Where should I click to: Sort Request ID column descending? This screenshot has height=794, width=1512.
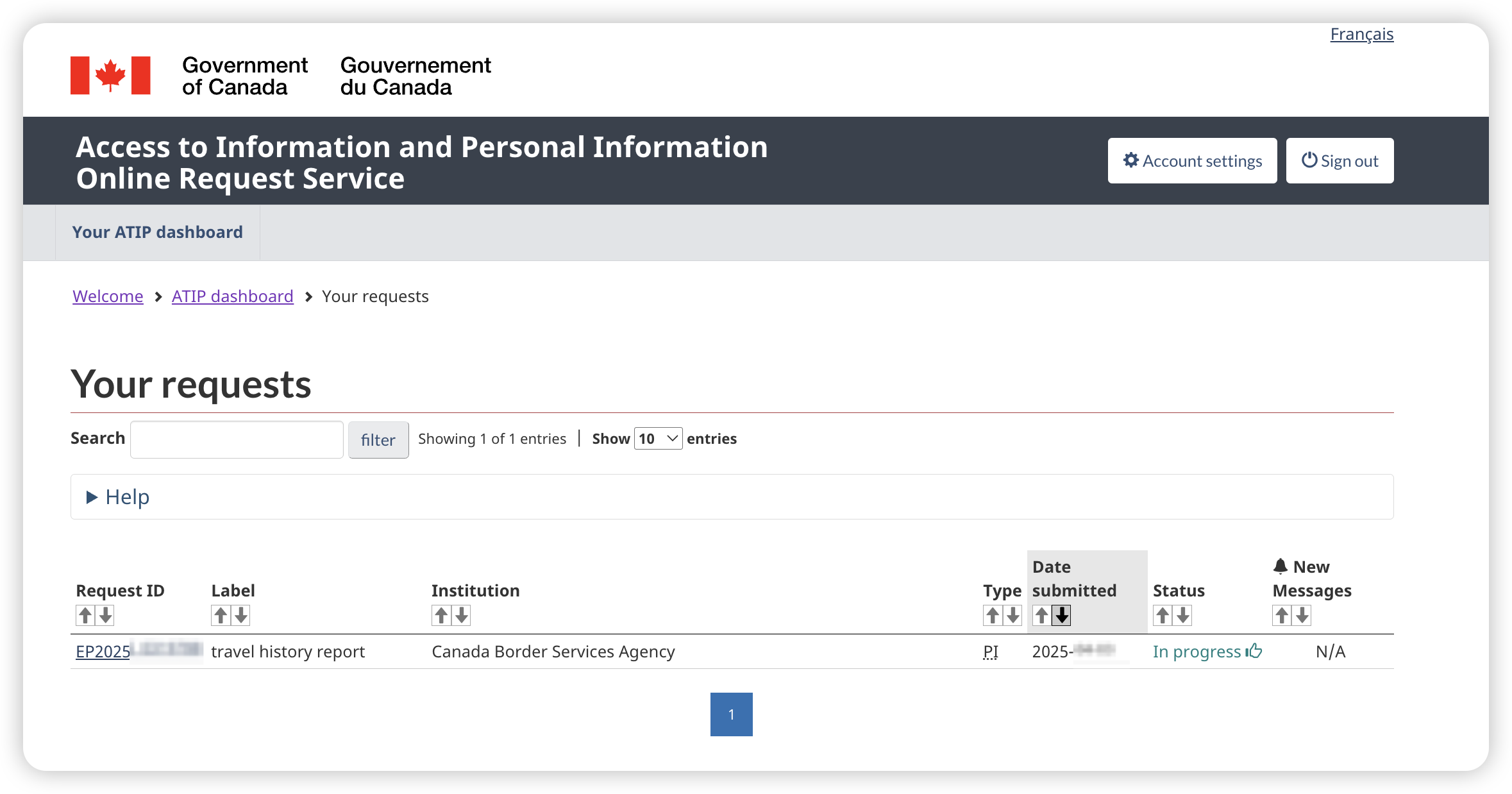[106, 615]
